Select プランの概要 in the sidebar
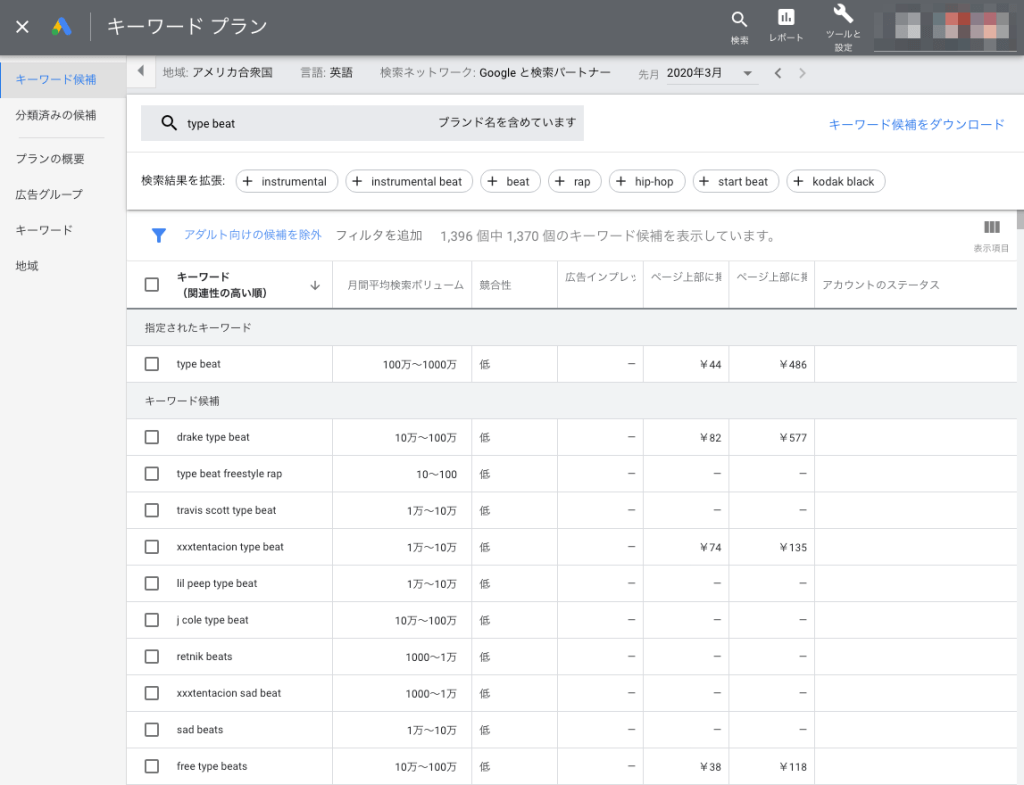The height and width of the screenshot is (785, 1024). point(50,158)
